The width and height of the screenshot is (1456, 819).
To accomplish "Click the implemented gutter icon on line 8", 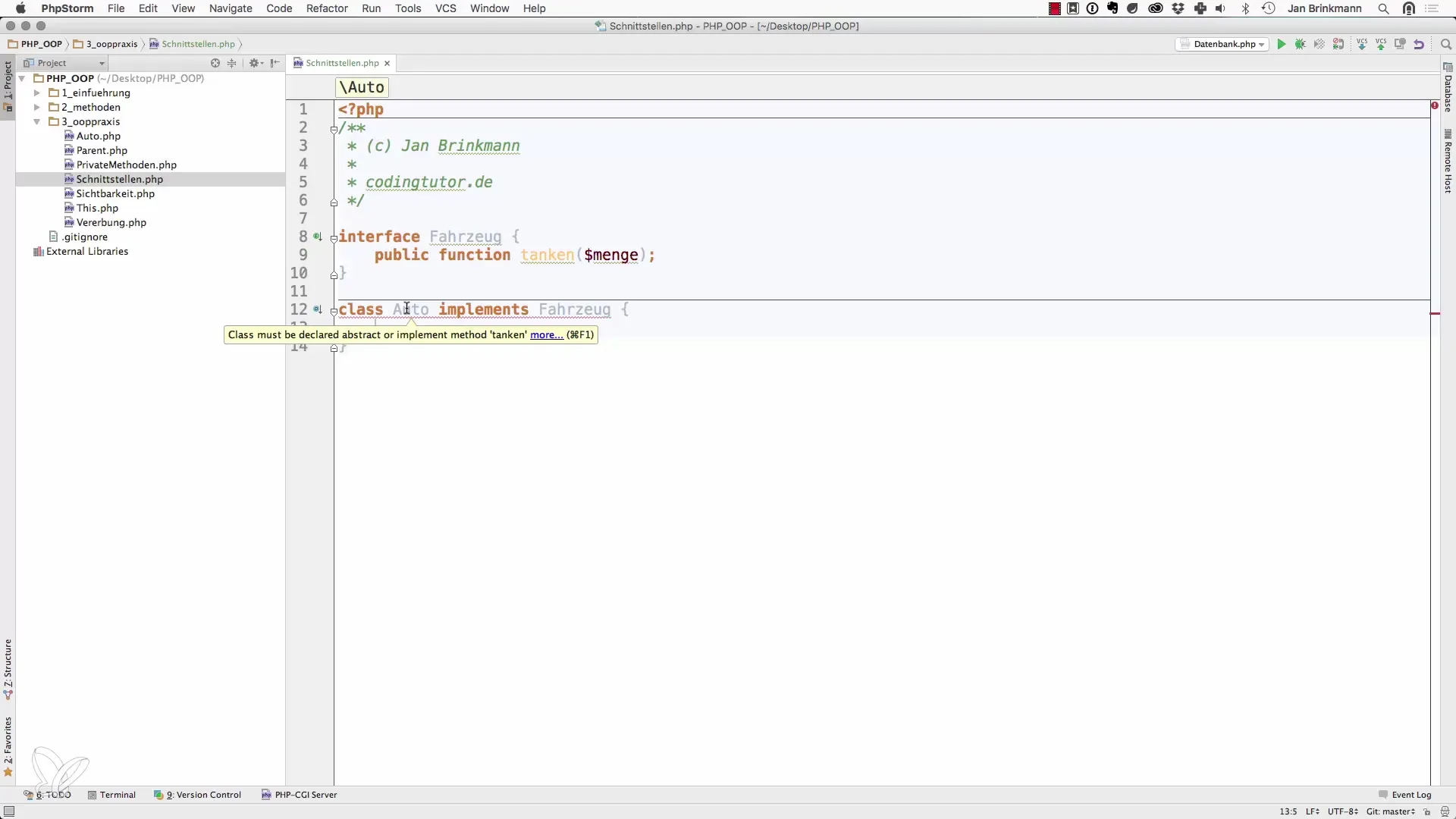I will [318, 237].
